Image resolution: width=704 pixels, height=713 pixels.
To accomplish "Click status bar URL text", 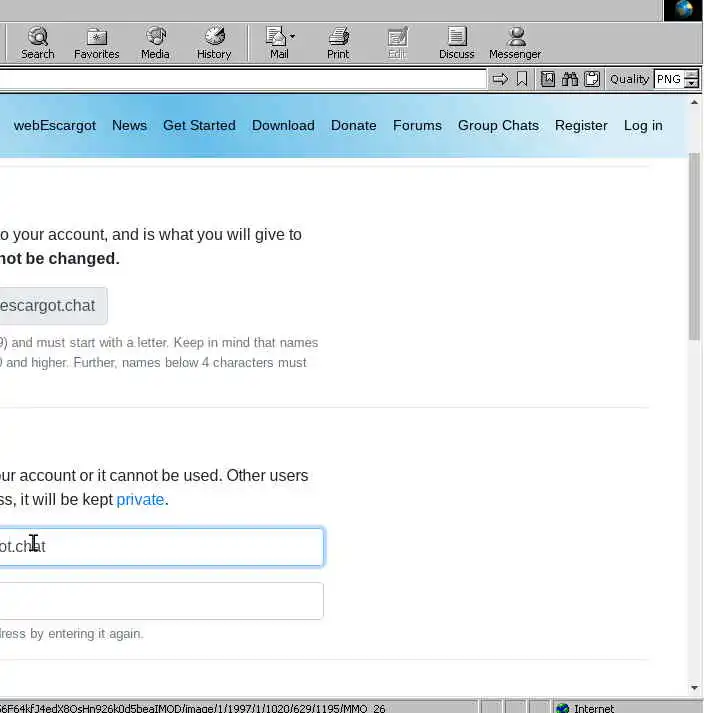I will coord(192,708).
